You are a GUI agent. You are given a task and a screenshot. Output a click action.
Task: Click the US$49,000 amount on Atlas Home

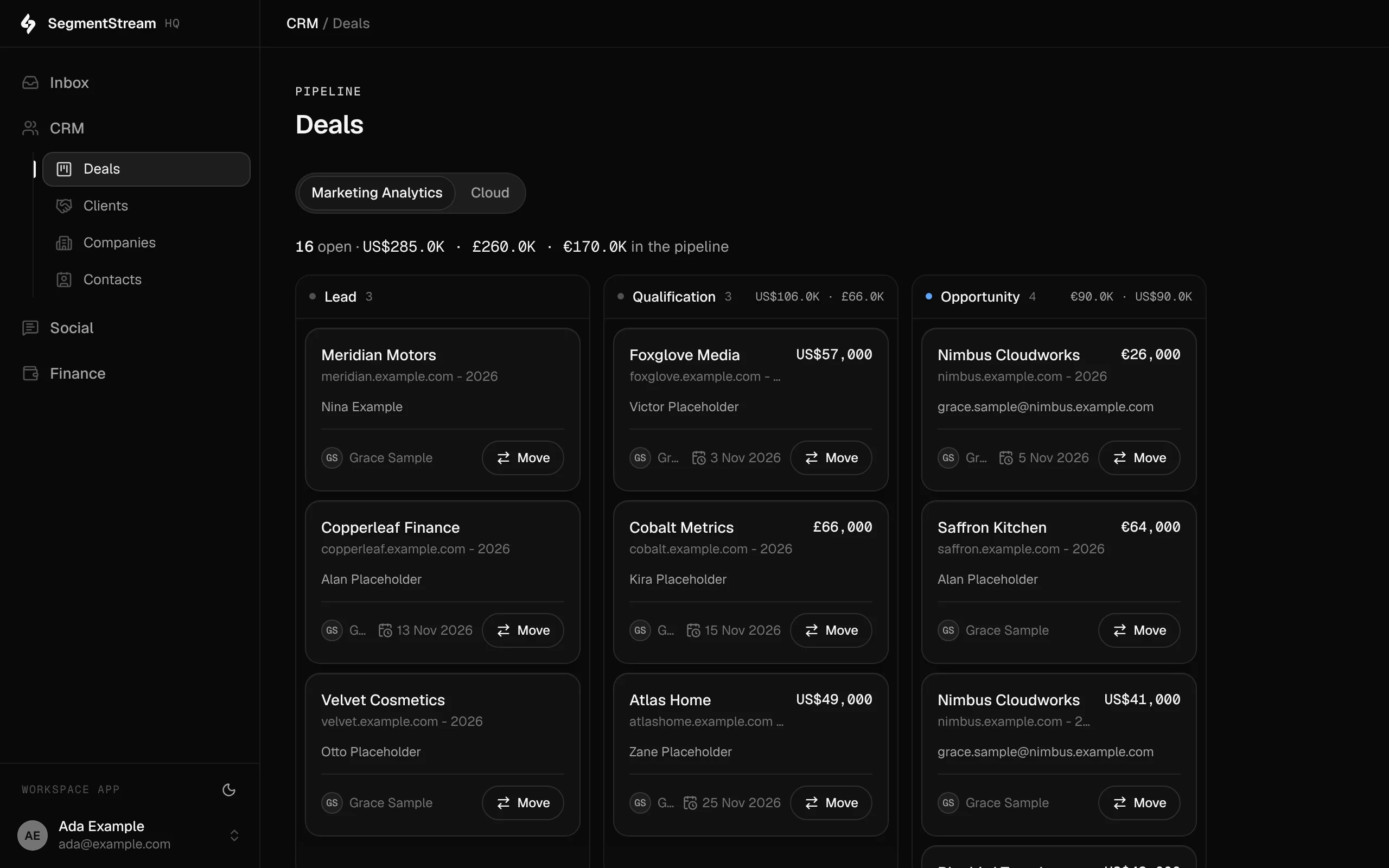coord(834,700)
